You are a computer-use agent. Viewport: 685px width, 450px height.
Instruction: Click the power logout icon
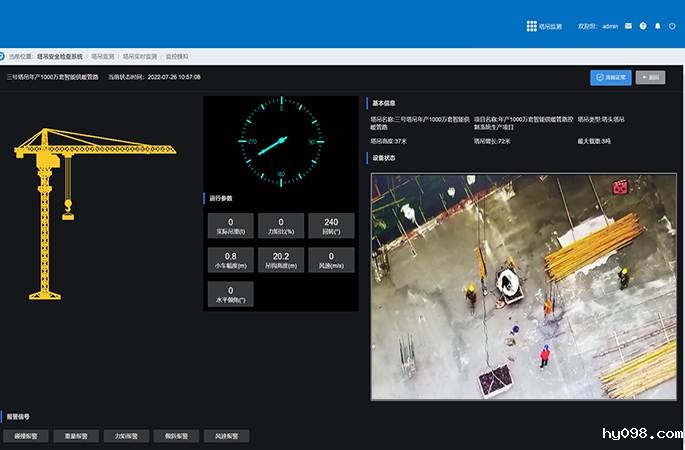click(x=672, y=26)
